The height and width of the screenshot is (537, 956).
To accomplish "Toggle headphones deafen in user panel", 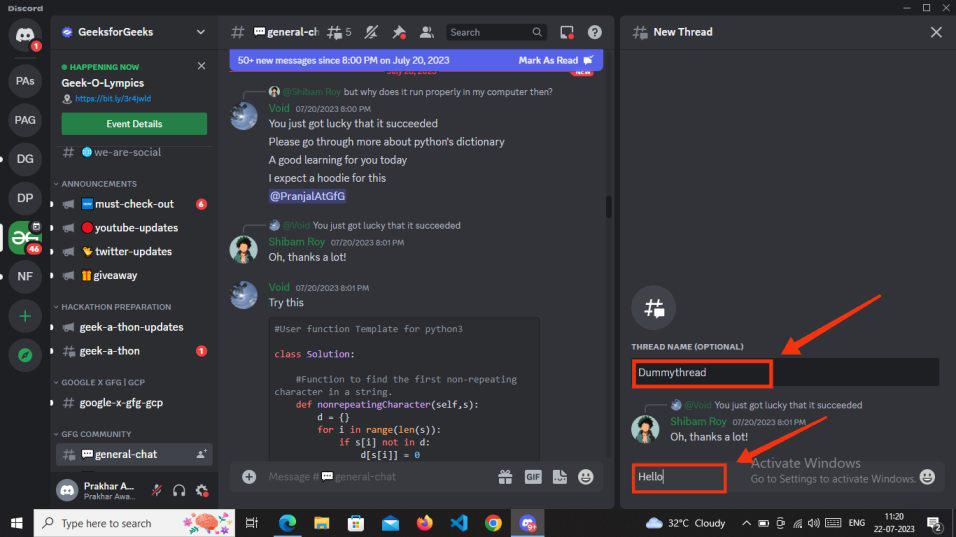I will [x=179, y=490].
